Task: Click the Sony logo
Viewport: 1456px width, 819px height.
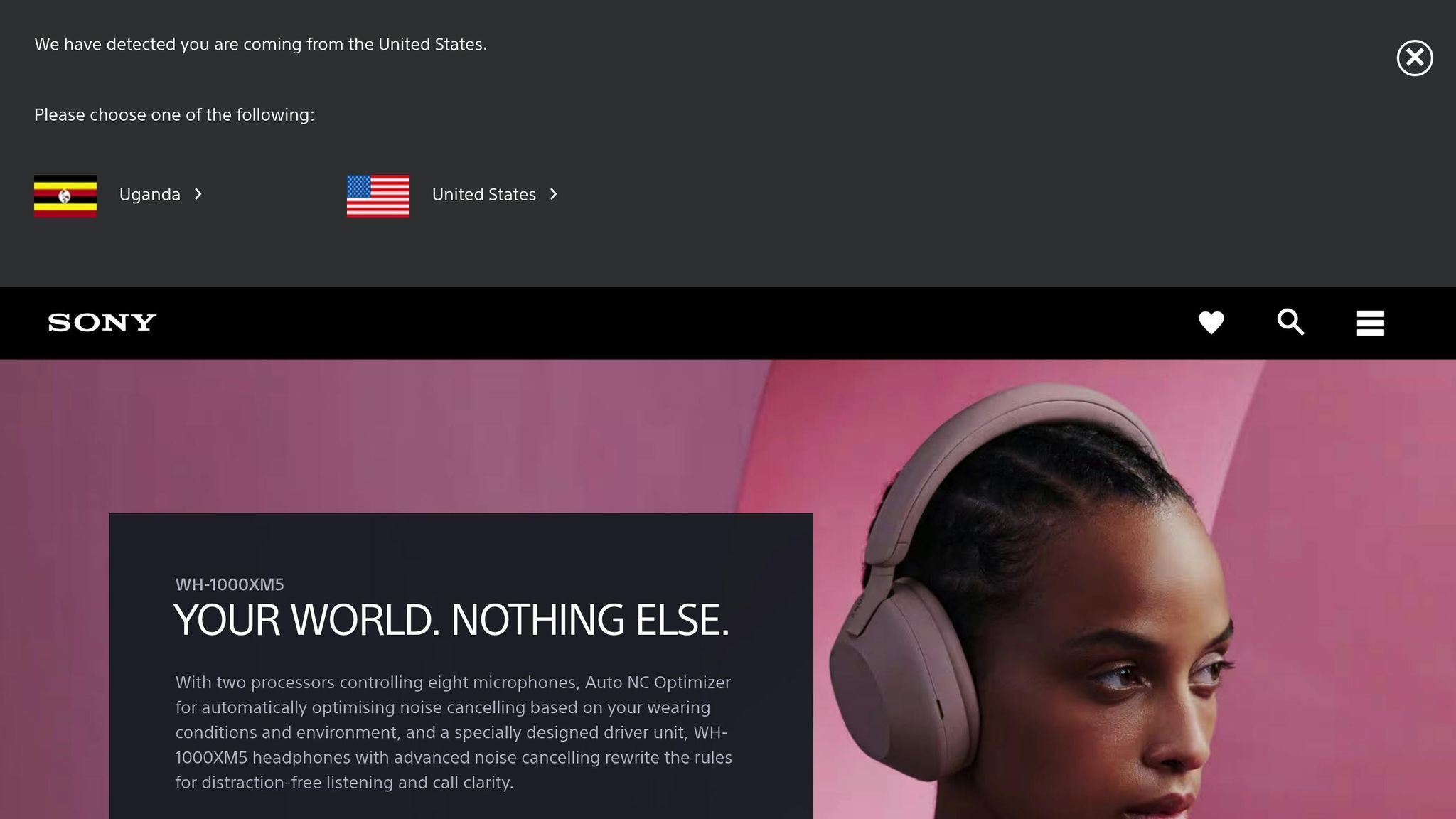Action: pos(102,323)
